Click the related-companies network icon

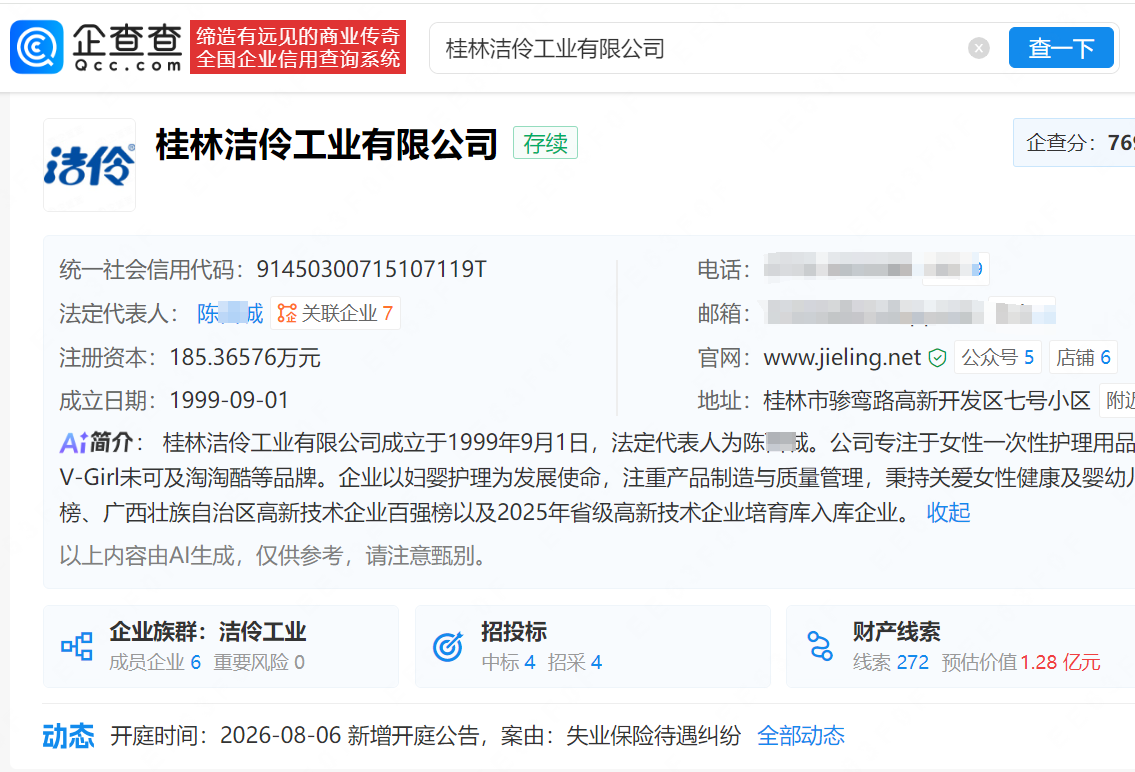(287, 313)
